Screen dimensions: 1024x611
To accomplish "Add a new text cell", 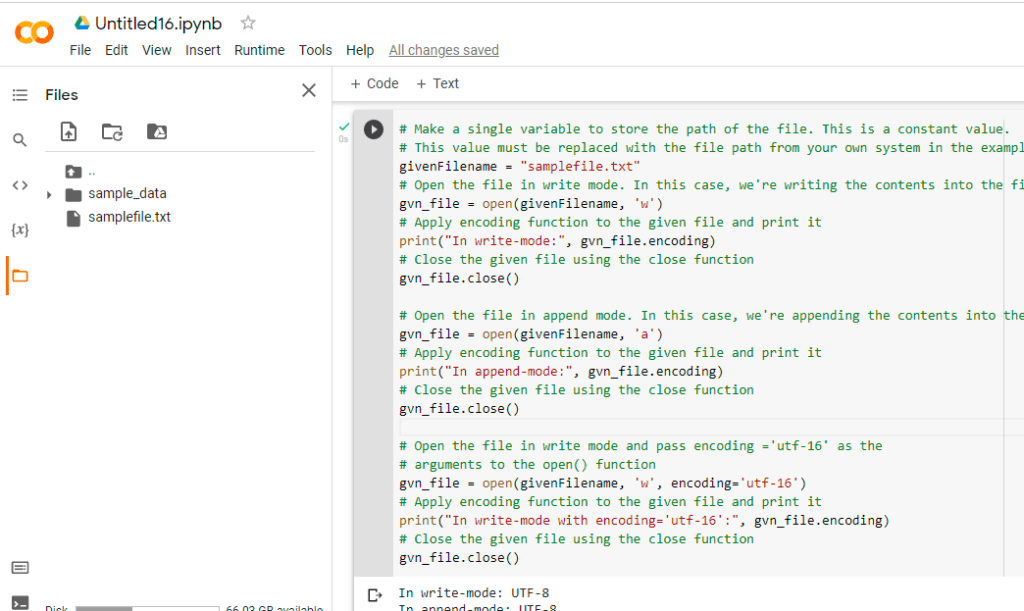I will [437, 84].
